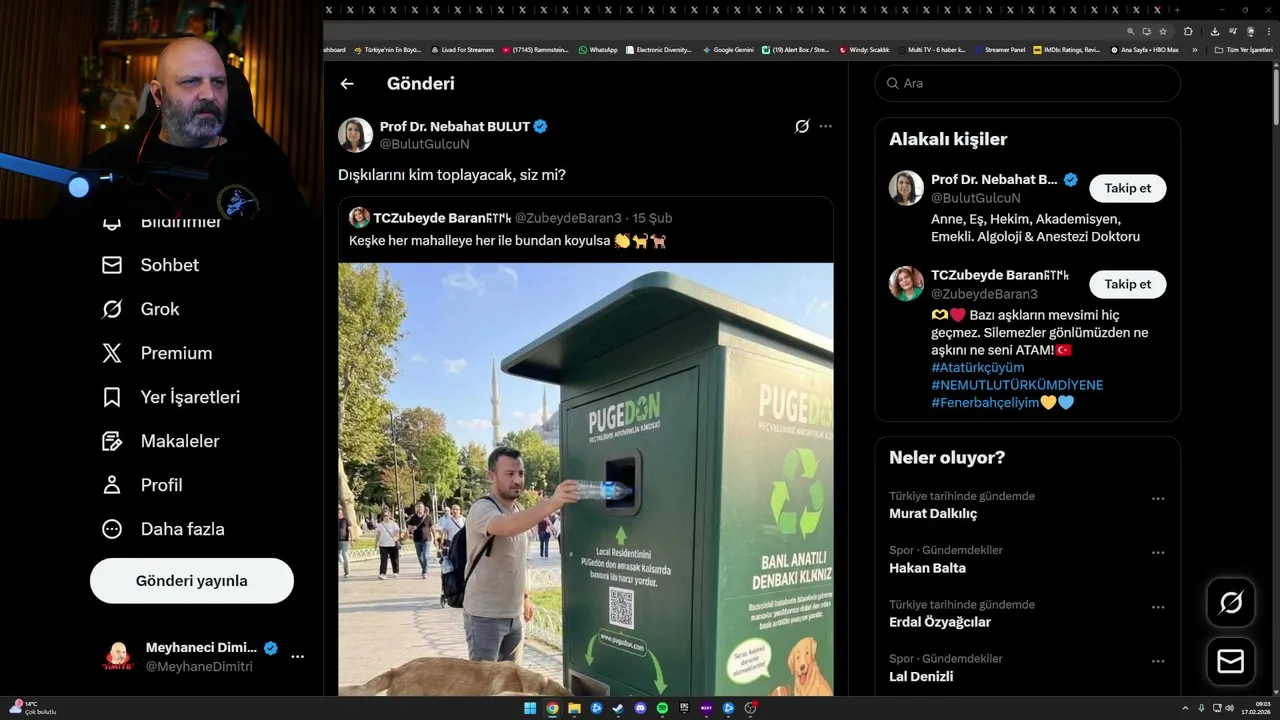Click the bookmark icon for Yer İşaretleri
The height and width of the screenshot is (720, 1280).
tap(112, 397)
